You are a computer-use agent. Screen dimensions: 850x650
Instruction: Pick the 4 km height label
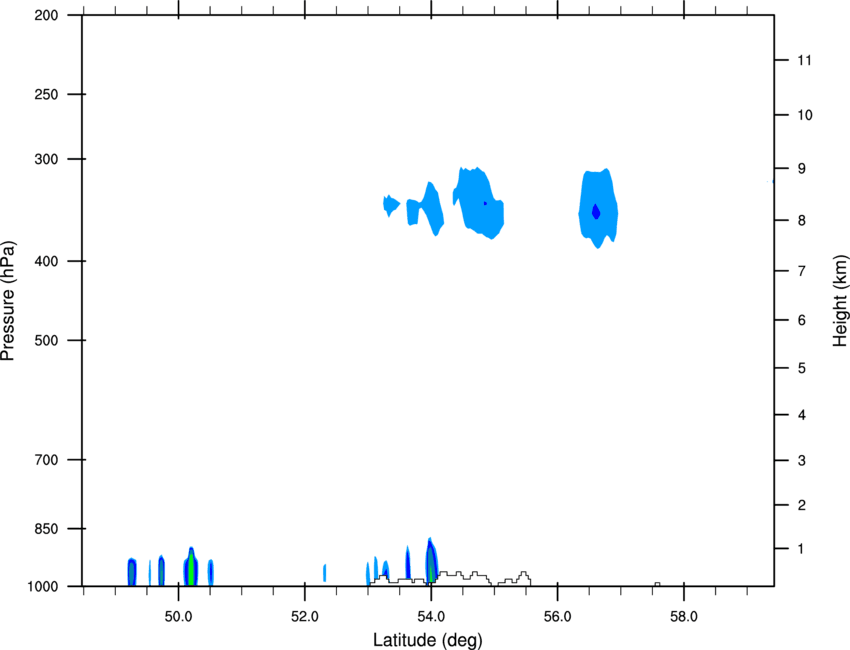pyautogui.click(x=801, y=415)
